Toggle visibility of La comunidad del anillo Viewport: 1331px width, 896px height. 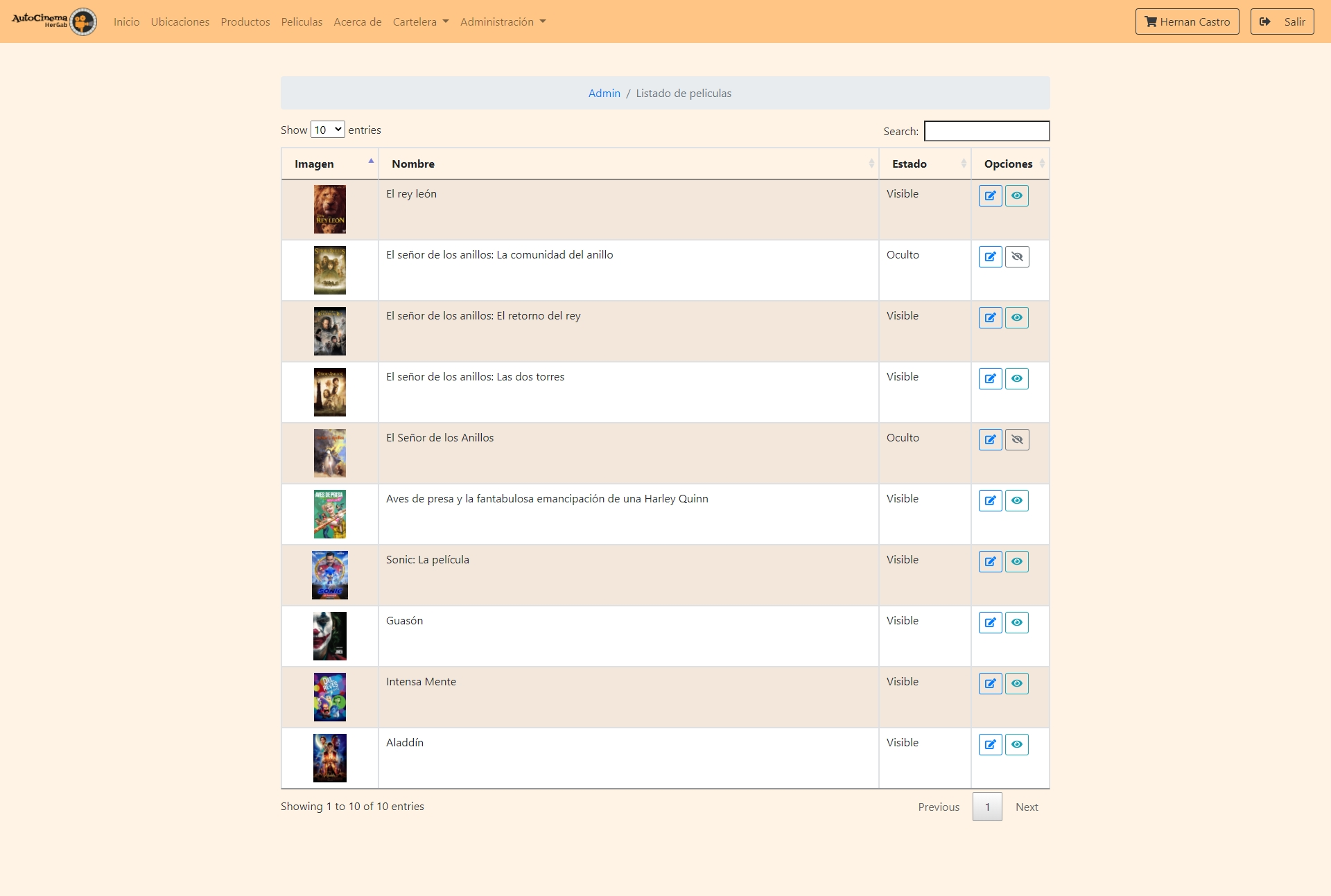tap(1017, 256)
